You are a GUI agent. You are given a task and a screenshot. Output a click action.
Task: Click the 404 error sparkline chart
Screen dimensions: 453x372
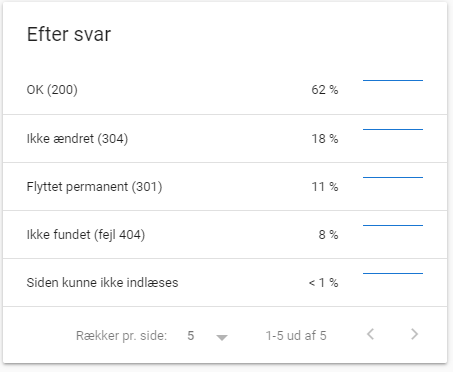(x=393, y=225)
